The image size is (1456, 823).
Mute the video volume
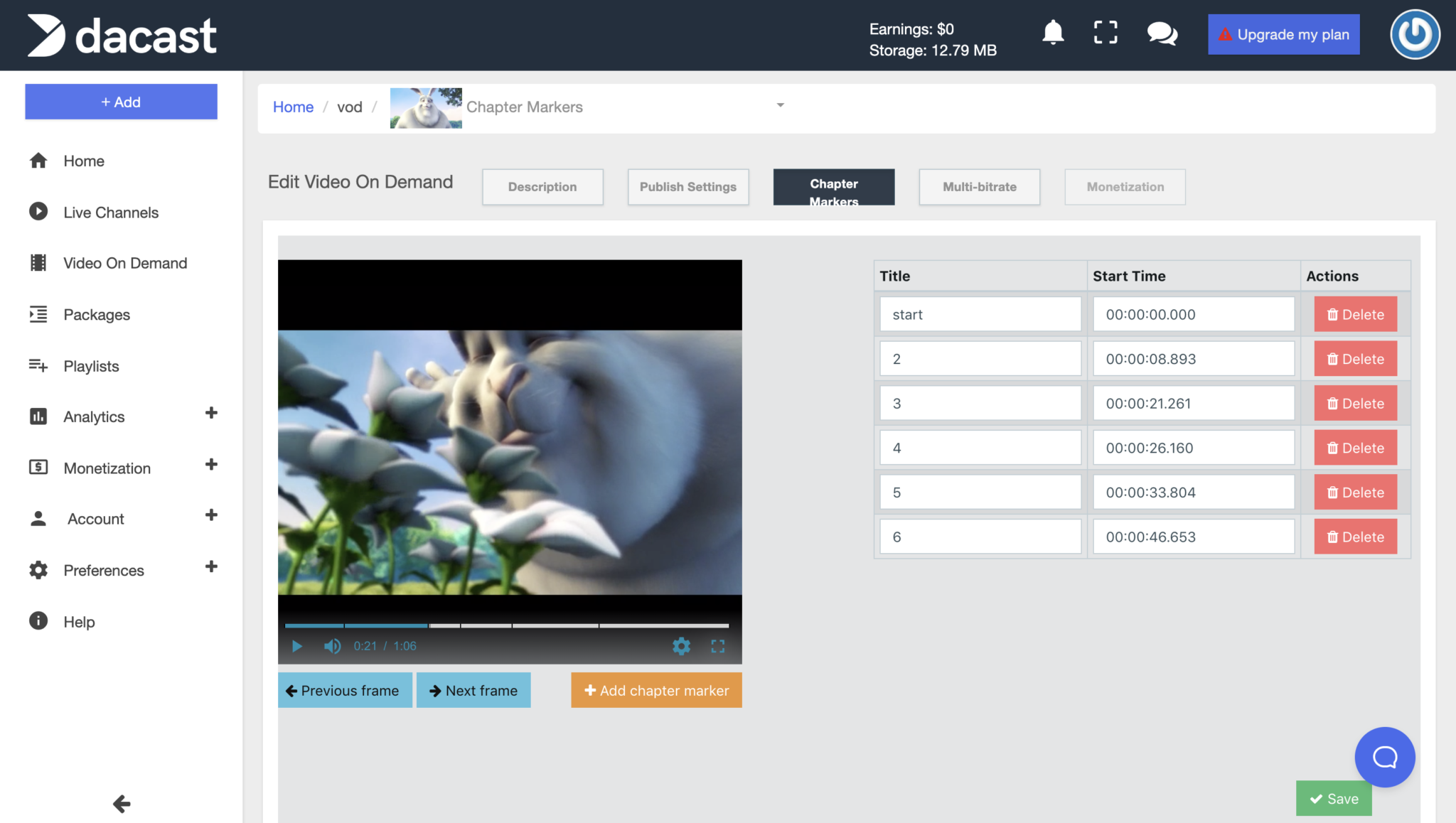(x=332, y=646)
